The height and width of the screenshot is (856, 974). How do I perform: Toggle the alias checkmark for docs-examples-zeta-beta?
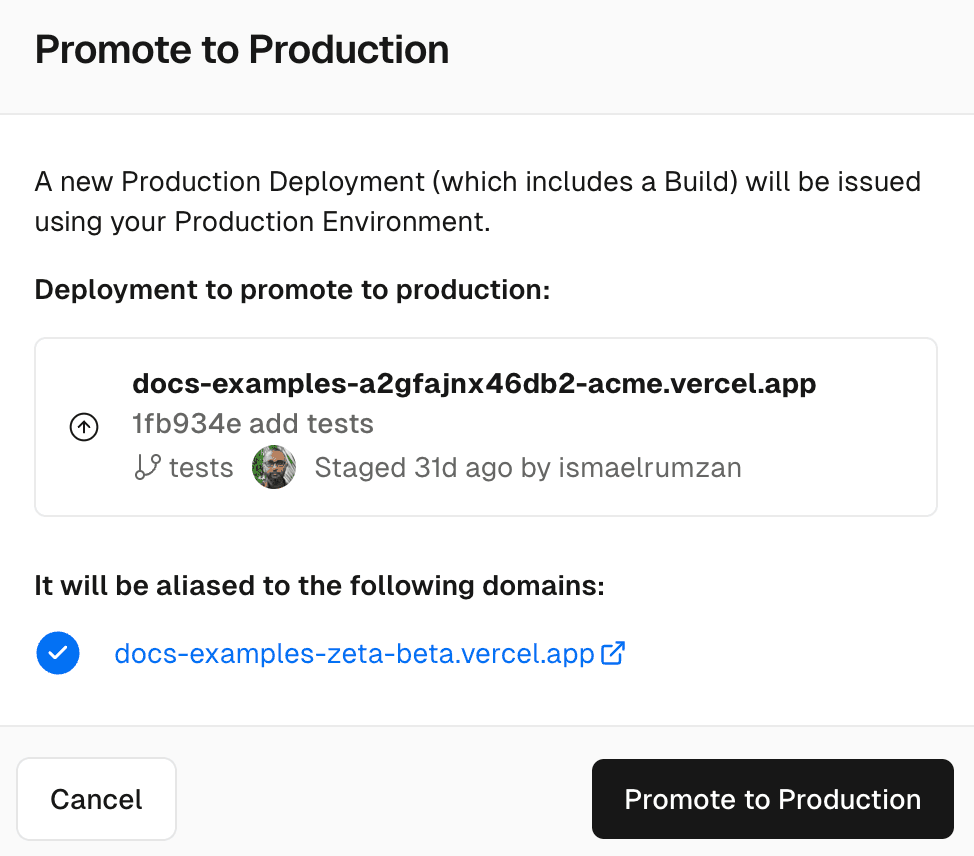[57, 652]
